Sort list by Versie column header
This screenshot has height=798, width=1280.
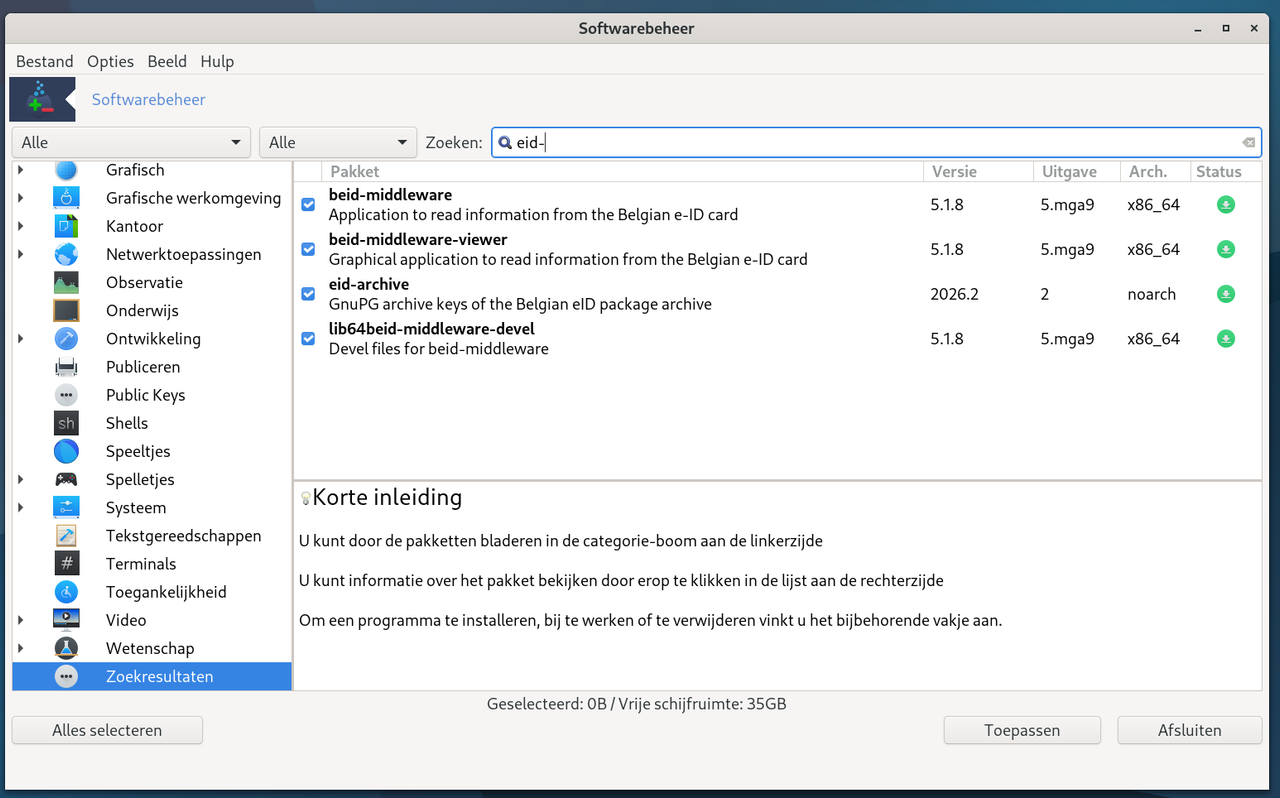978,171
